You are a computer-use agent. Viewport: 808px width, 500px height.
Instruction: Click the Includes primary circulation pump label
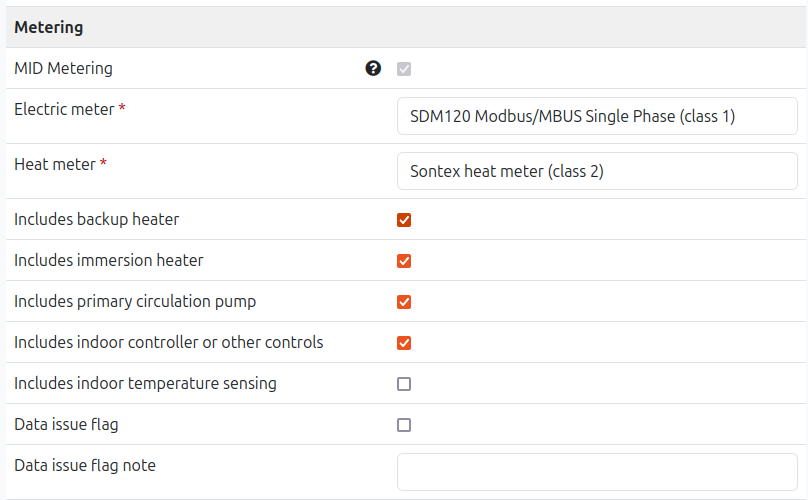pyautogui.click(x=135, y=301)
